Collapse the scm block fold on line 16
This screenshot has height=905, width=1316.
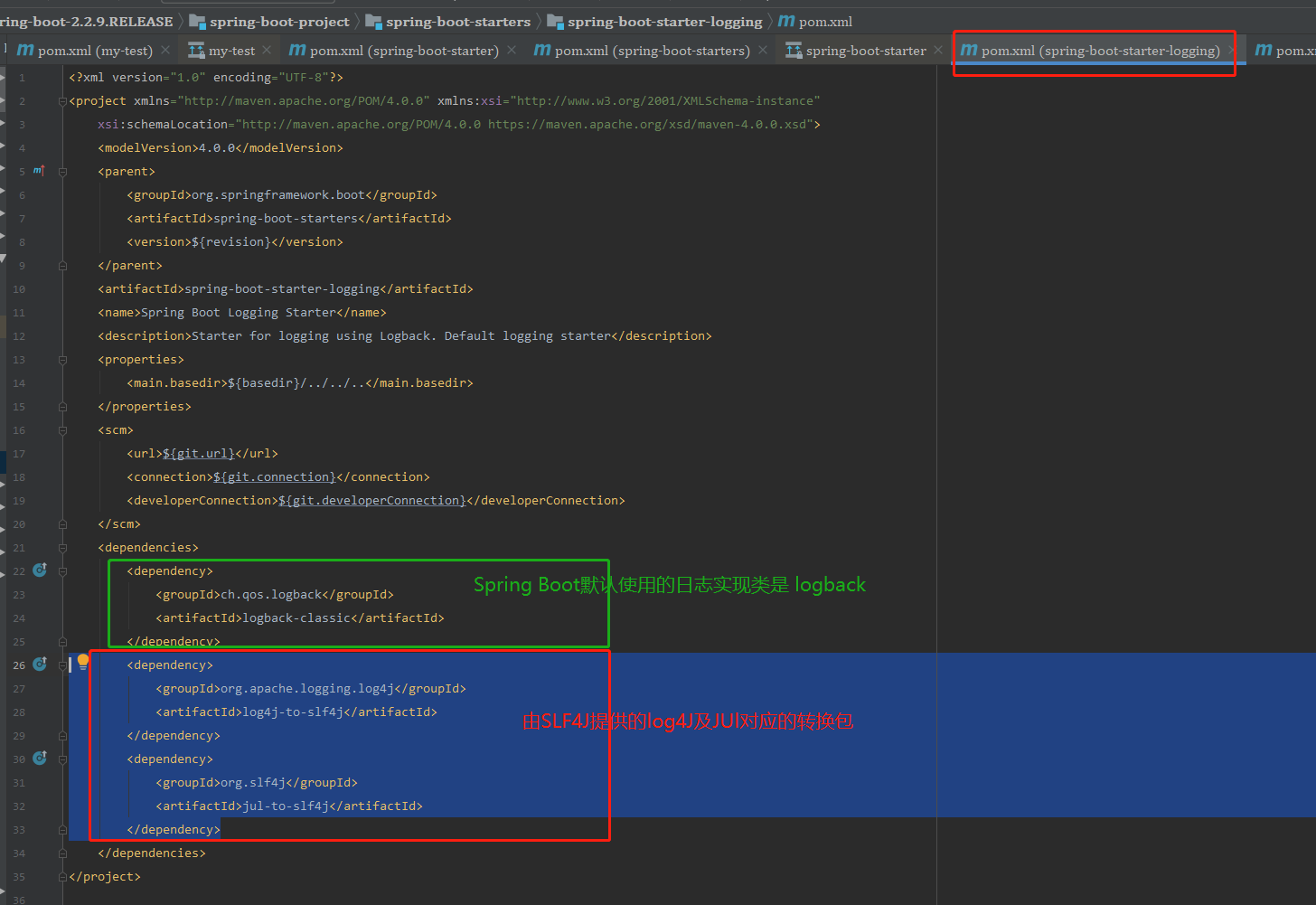[63, 429]
